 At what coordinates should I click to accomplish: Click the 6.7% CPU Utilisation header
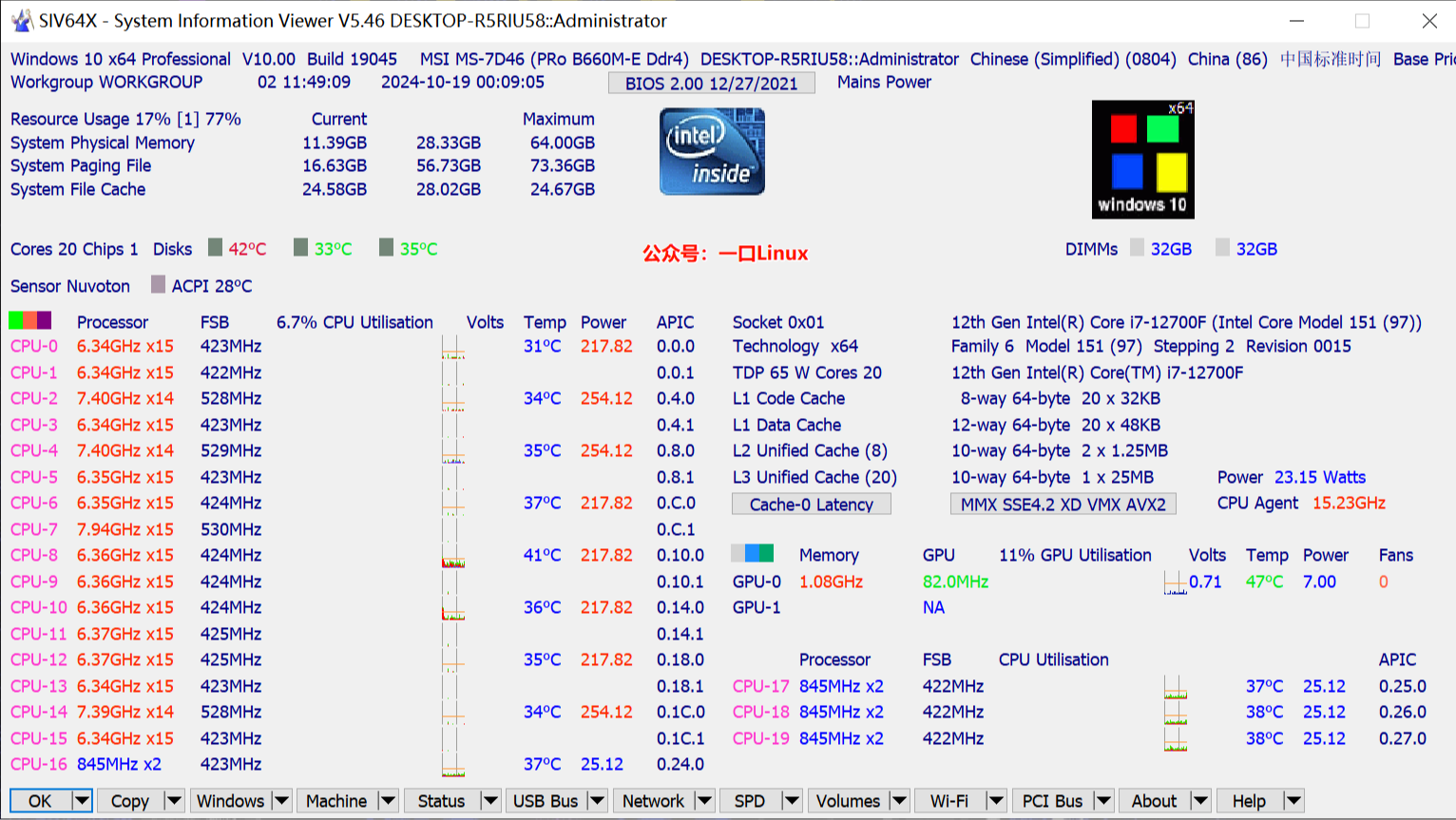354,322
